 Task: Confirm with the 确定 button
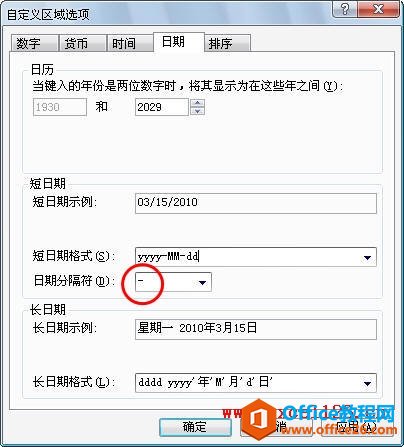(195, 427)
